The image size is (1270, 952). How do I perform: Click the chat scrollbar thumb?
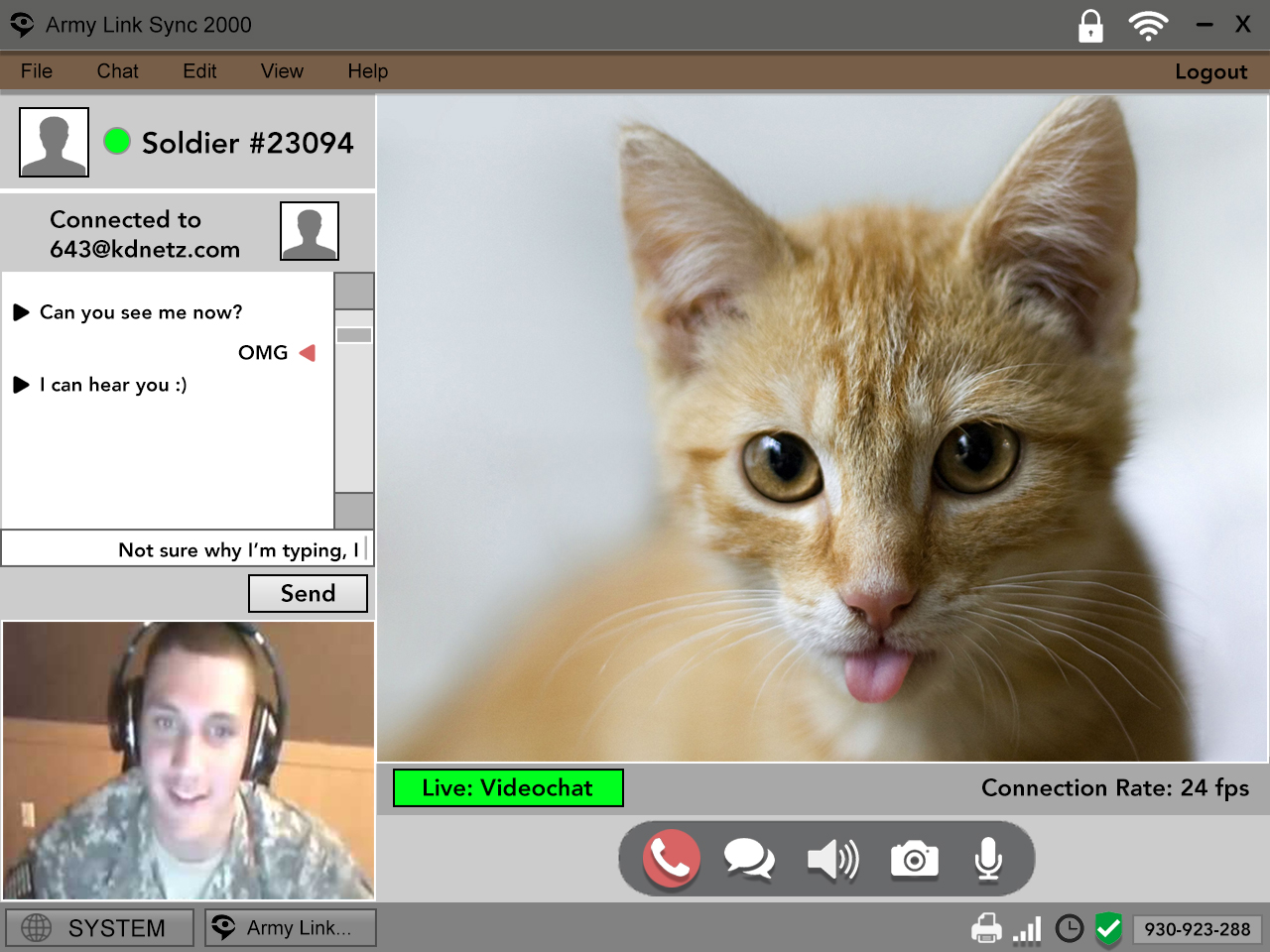354,335
